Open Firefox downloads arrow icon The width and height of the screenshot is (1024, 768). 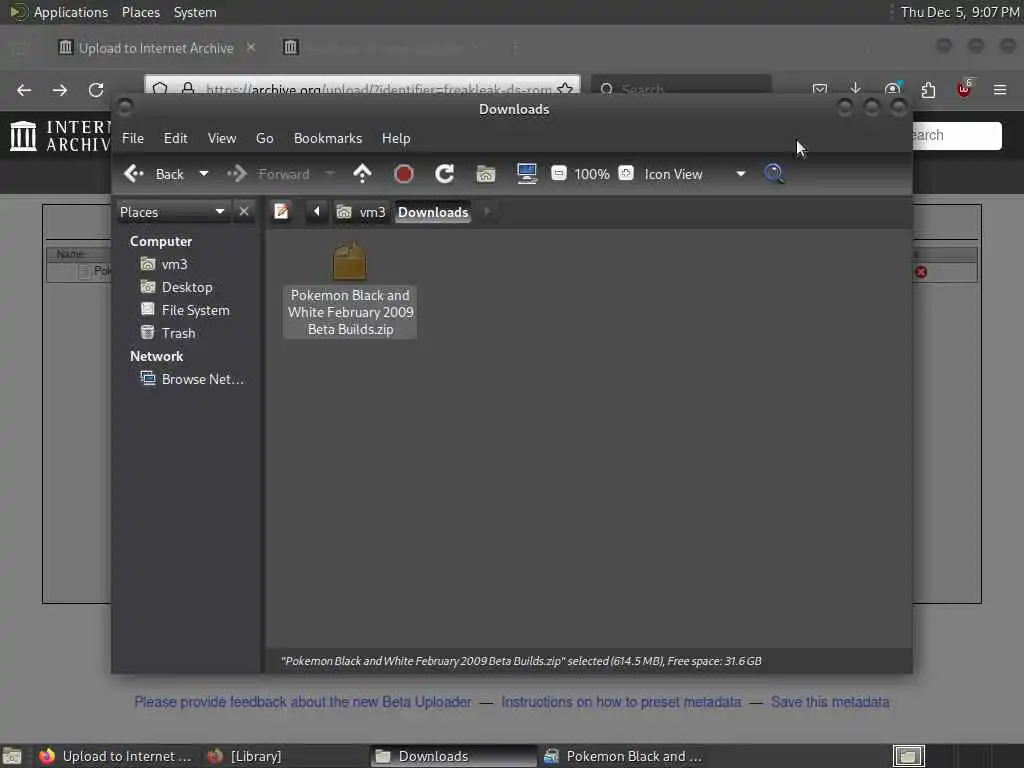pyautogui.click(x=856, y=88)
